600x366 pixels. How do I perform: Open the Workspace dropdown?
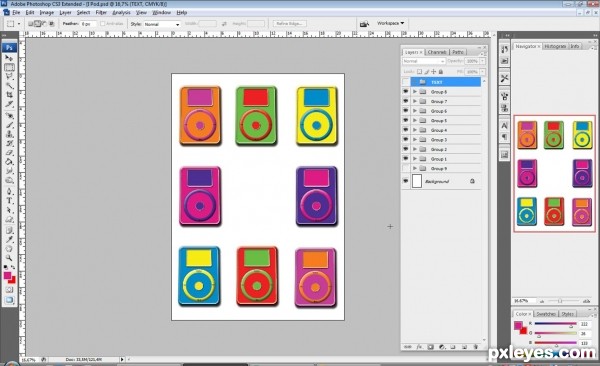point(390,23)
